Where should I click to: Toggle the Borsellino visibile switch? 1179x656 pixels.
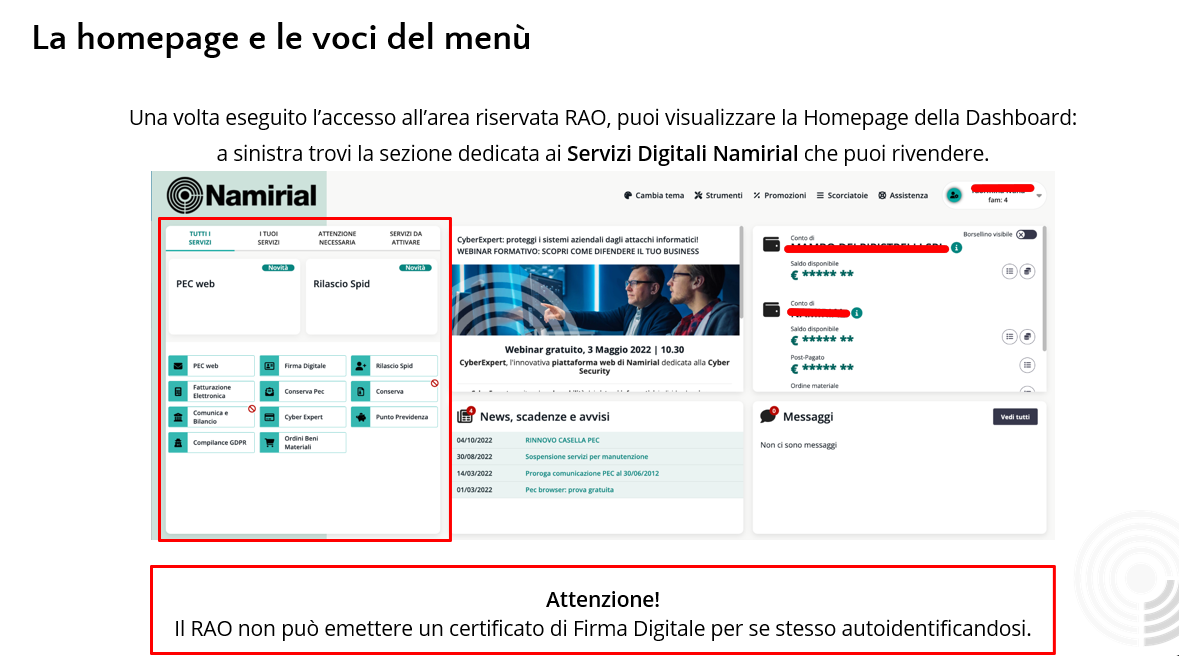[1026, 235]
